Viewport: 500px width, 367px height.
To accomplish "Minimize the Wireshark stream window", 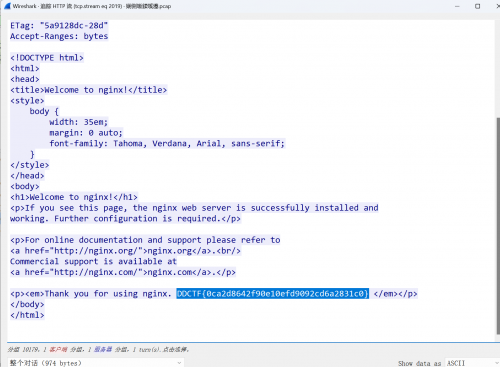I will coord(457,6).
